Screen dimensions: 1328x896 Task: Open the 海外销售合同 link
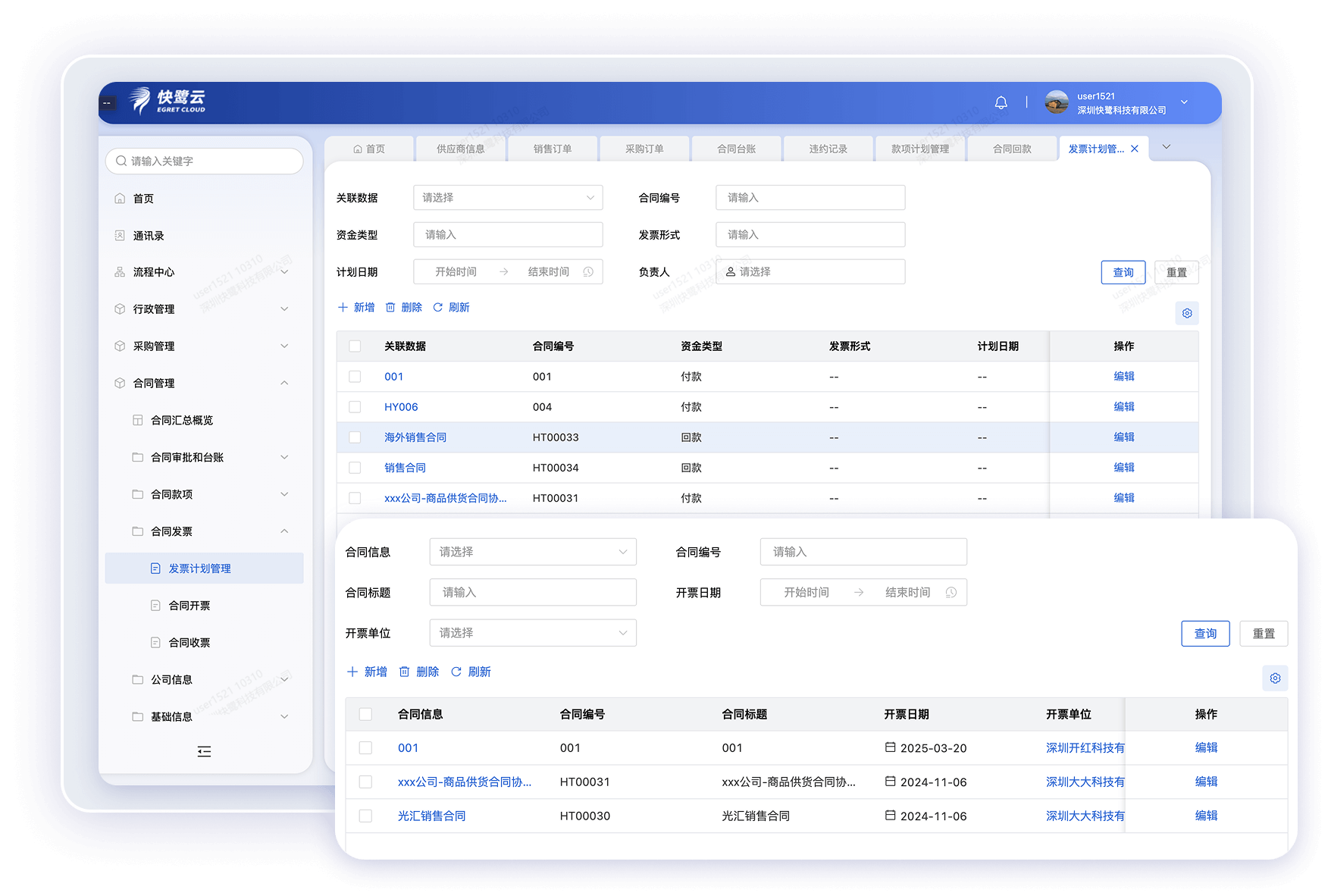[x=415, y=437]
